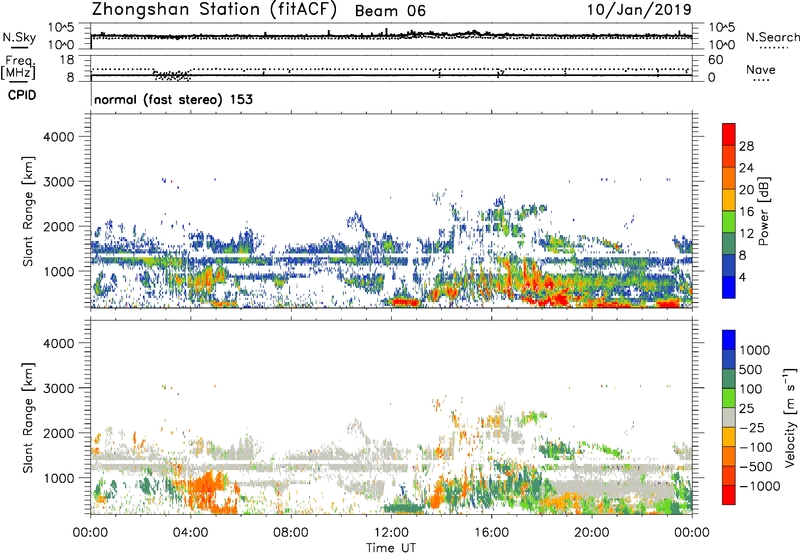The height and width of the screenshot is (554, 800).
Task: Click the '500' value on Velocity colorbar
Action: pyautogui.click(x=750, y=369)
